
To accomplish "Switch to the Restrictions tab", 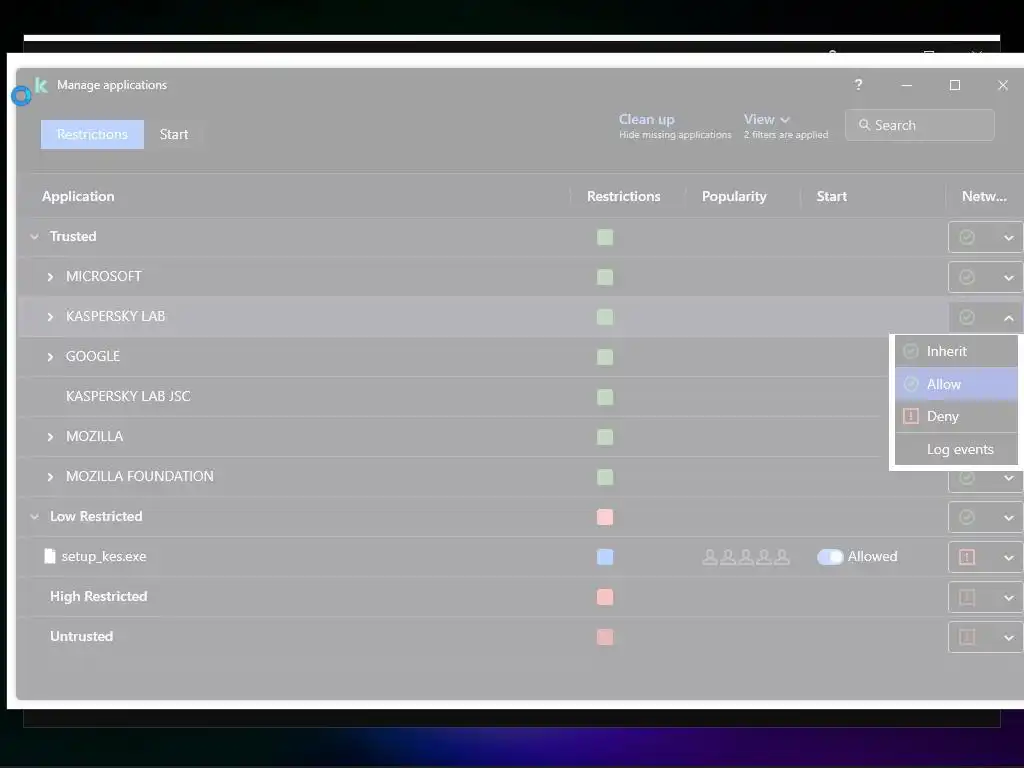I will pyautogui.click(x=92, y=134).
